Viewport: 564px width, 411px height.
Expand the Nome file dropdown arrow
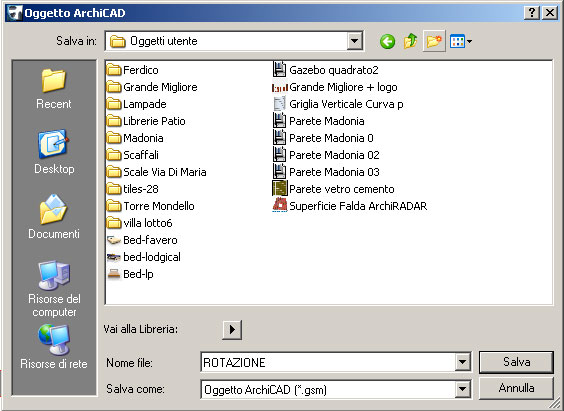click(463, 362)
